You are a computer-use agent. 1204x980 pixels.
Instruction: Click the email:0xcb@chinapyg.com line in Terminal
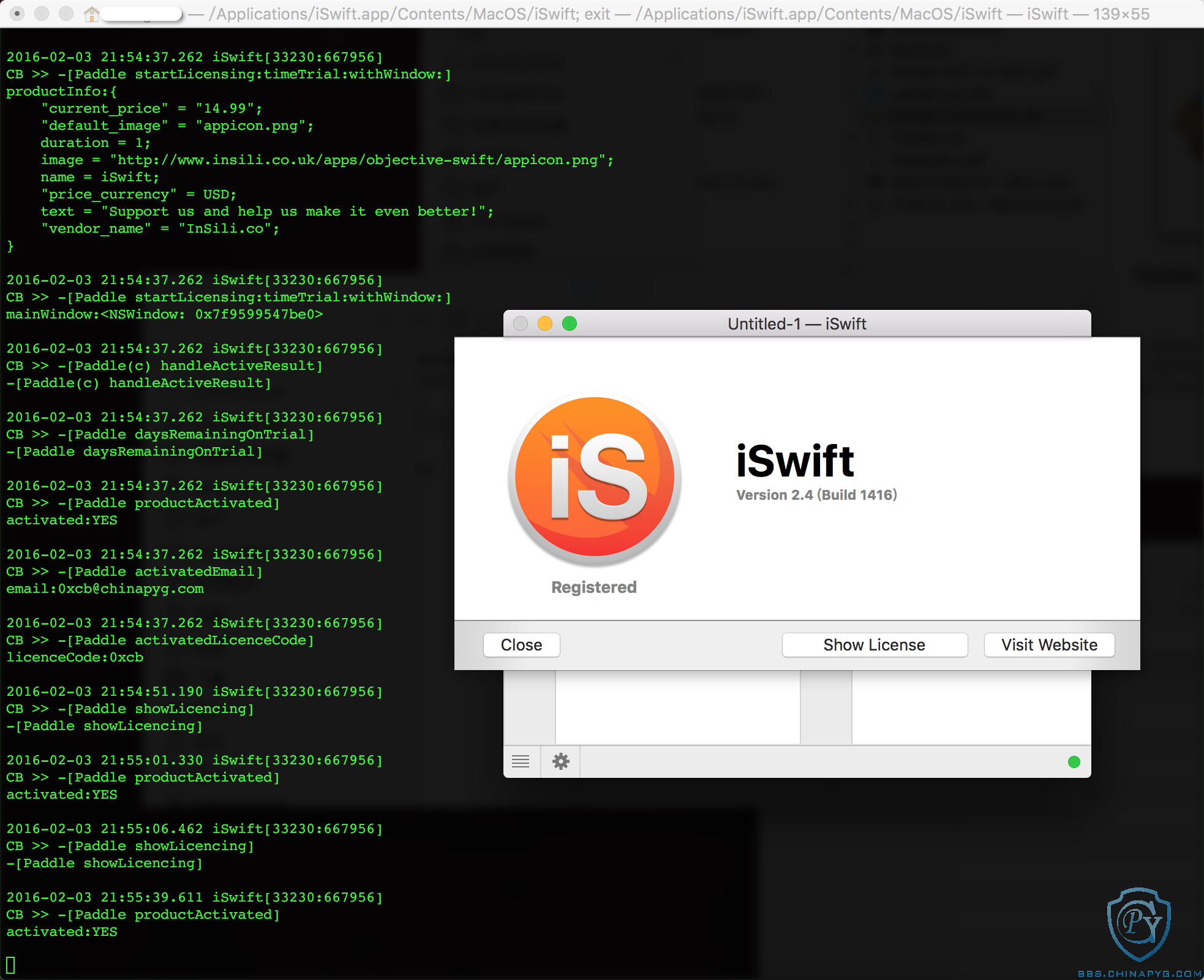pos(105,589)
